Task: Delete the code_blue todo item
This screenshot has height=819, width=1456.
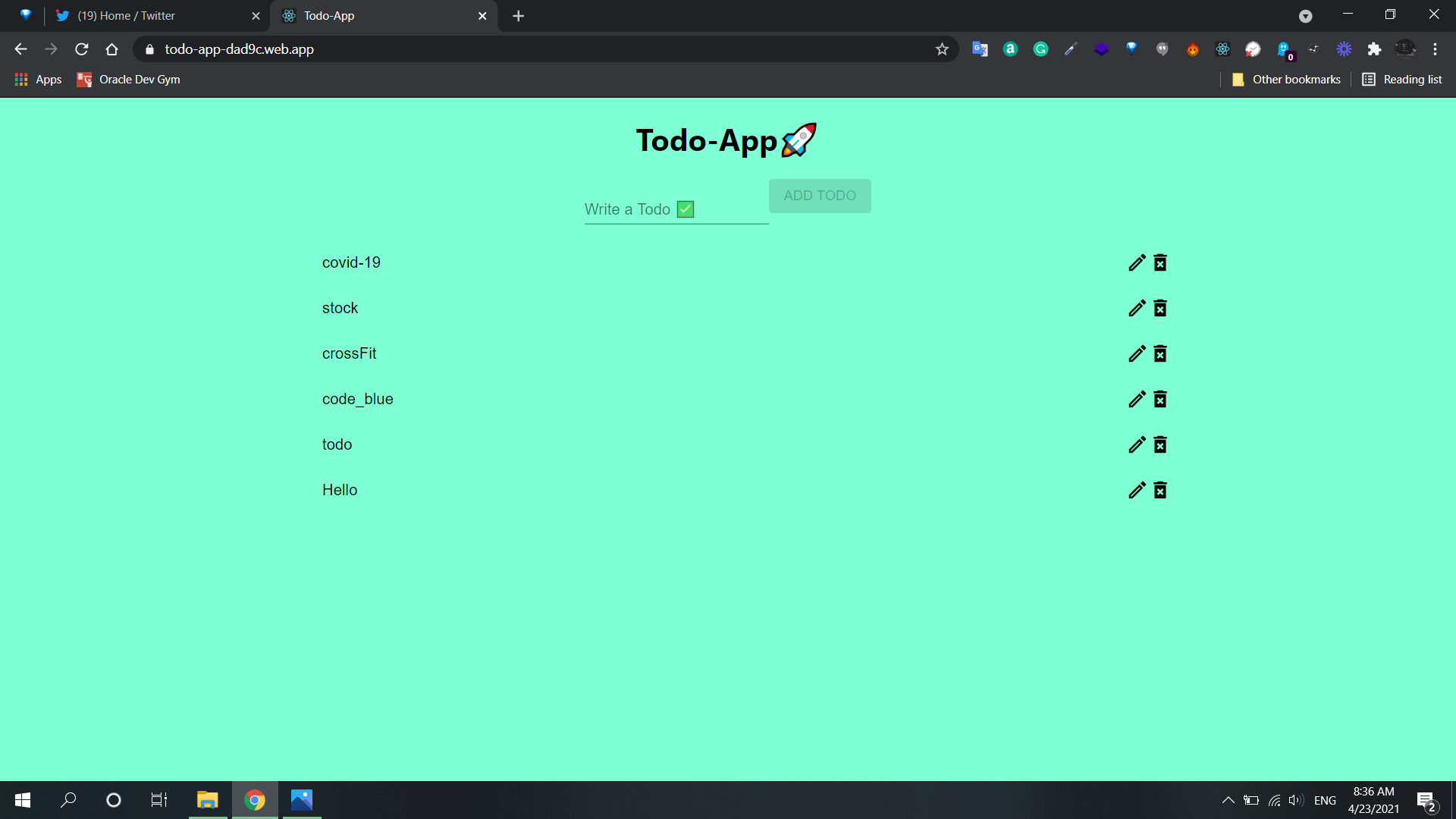Action: pyautogui.click(x=1160, y=399)
